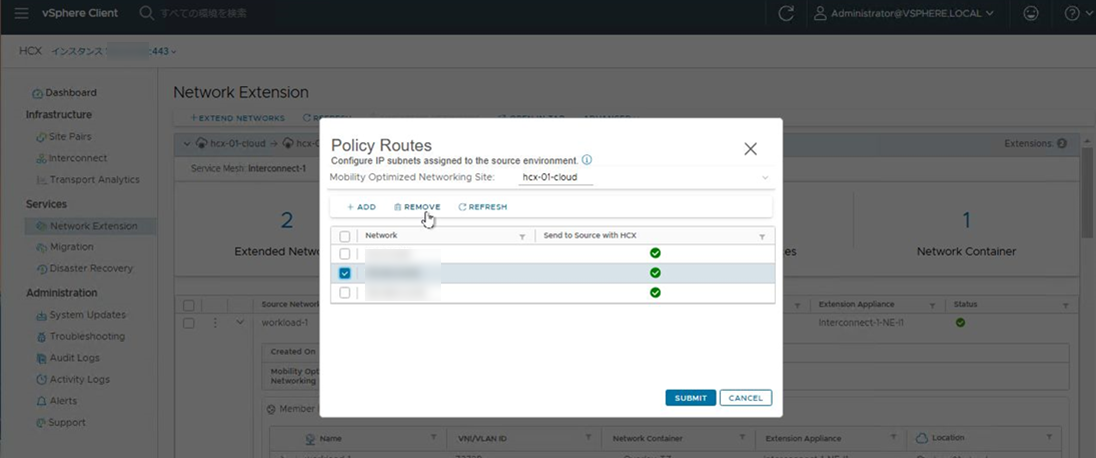
Task: Click the CANCEL button
Action: 746,398
